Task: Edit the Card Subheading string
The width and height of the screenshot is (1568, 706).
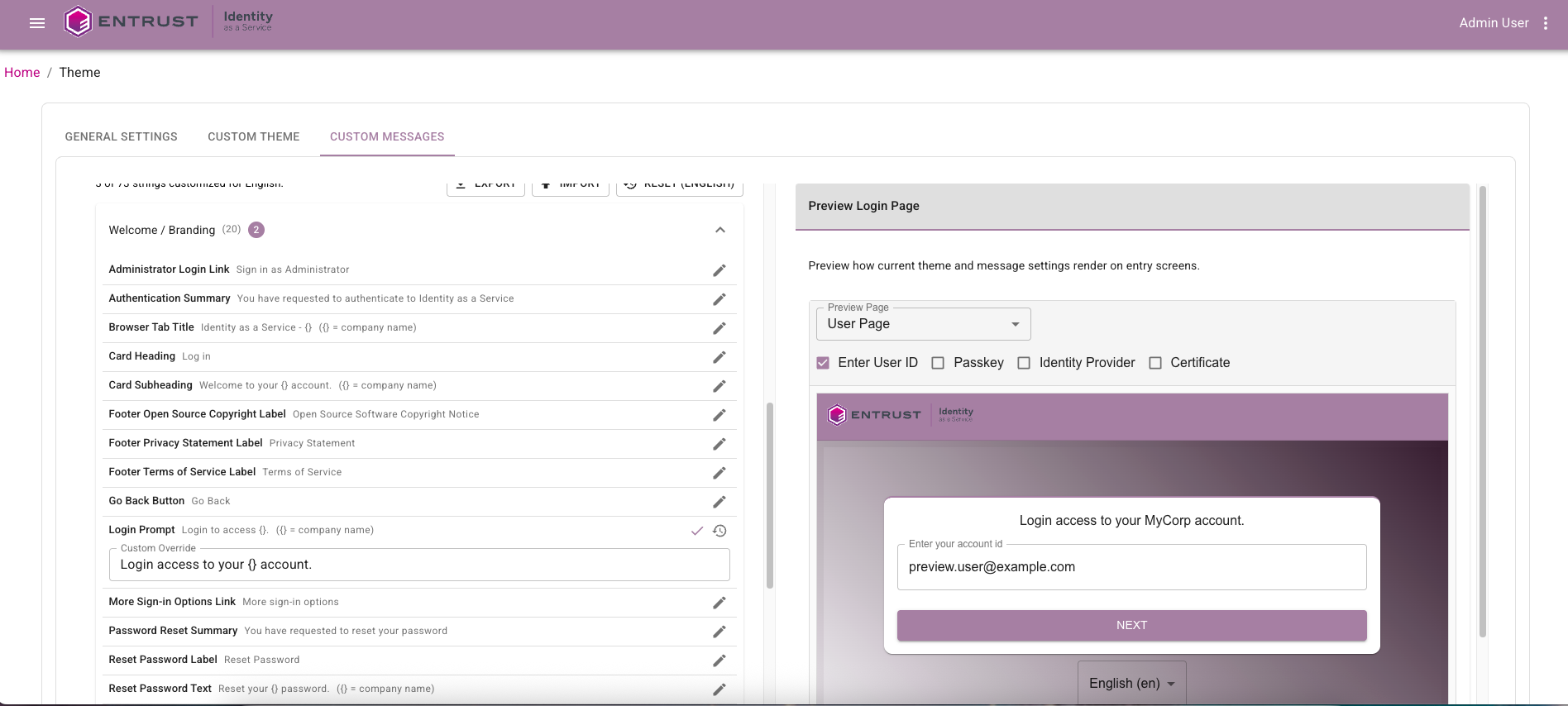Action: [719, 386]
